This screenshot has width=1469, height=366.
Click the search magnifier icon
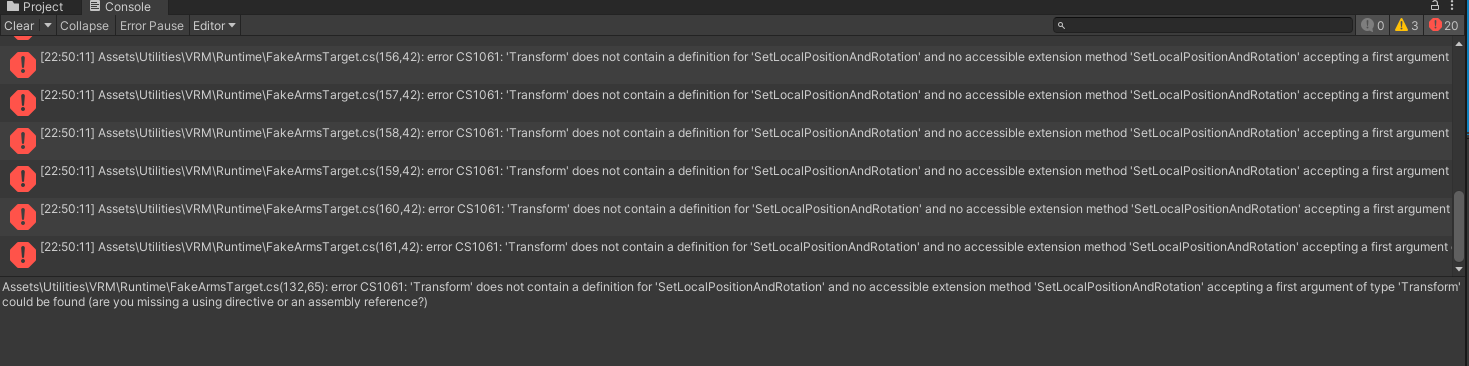click(1062, 26)
